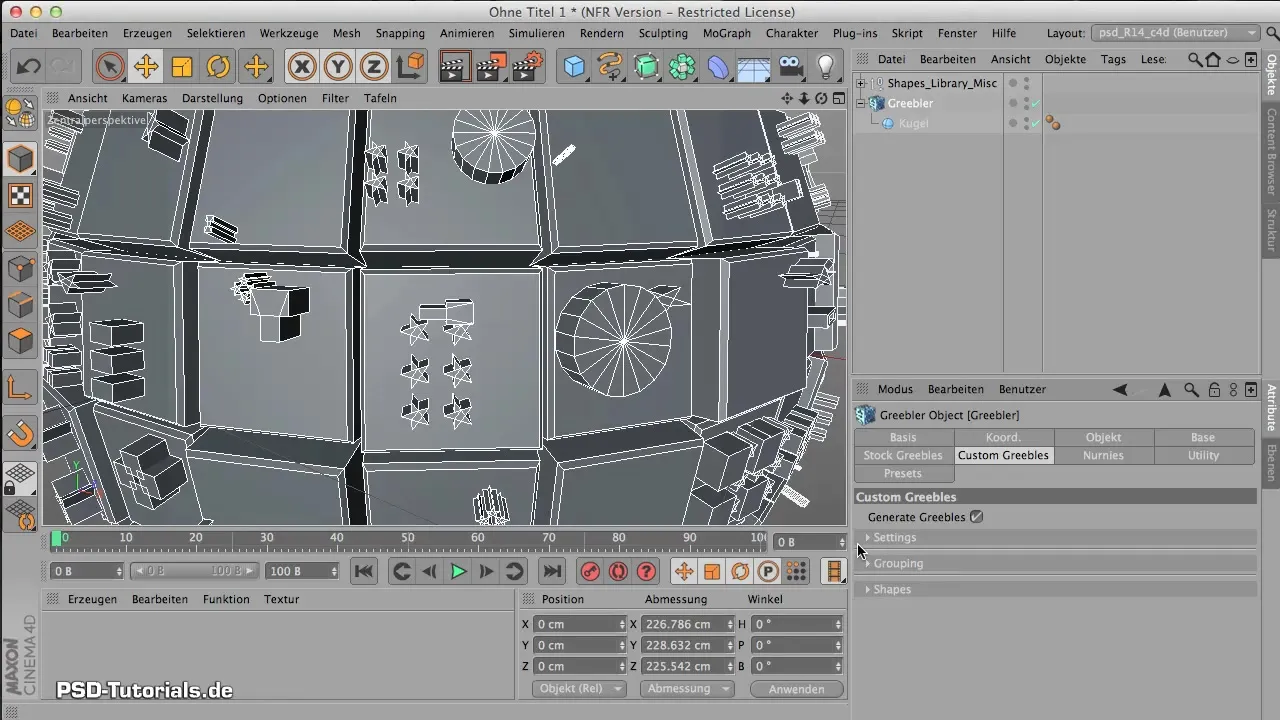Click the X position field
Image resolution: width=1280 pixels, height=720 pixels.
click(579, 624)
